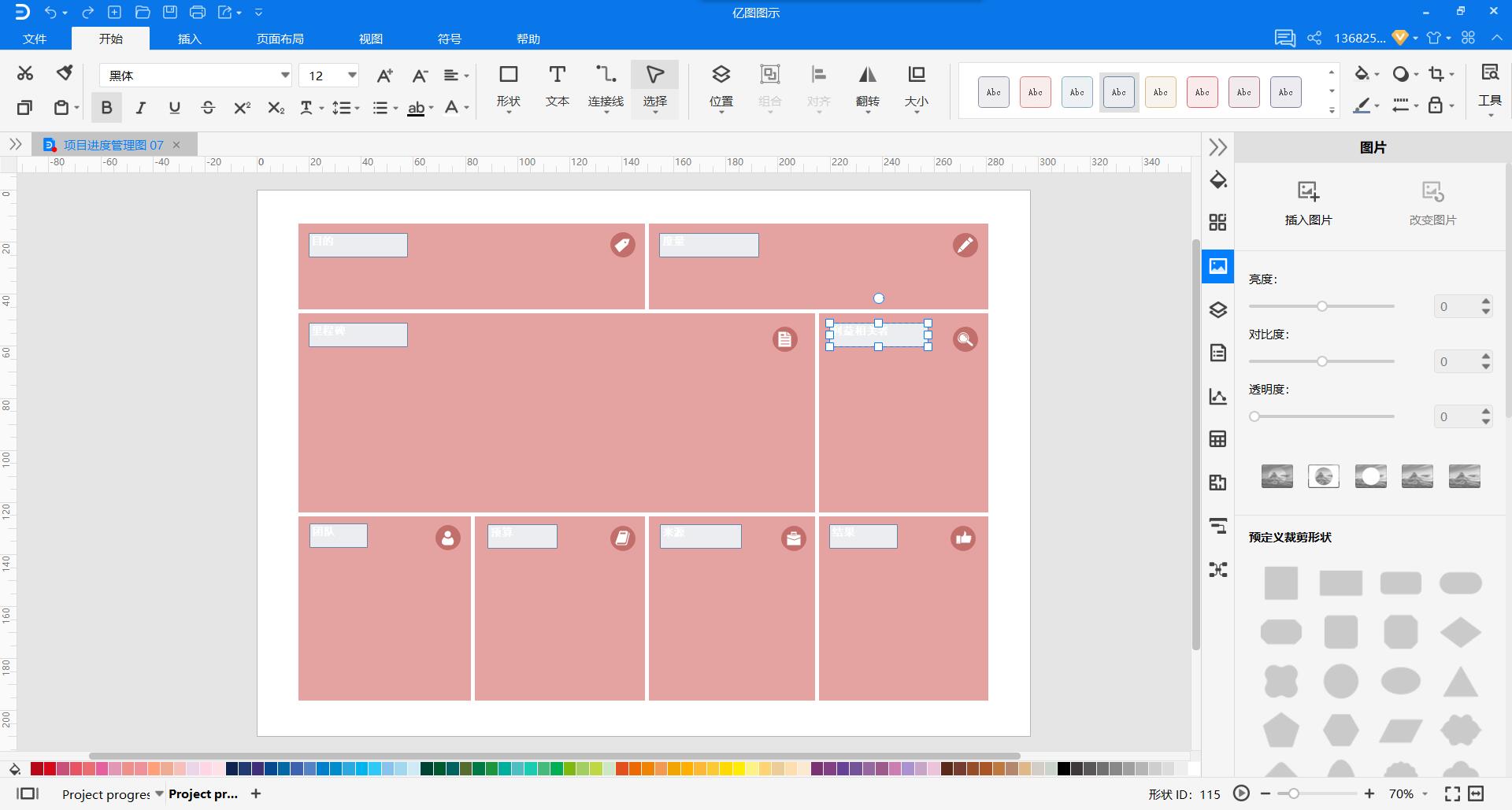This screenshot has width=1512, height=810.
Task: Select the Text tool
Action: [x=557, y=86]
